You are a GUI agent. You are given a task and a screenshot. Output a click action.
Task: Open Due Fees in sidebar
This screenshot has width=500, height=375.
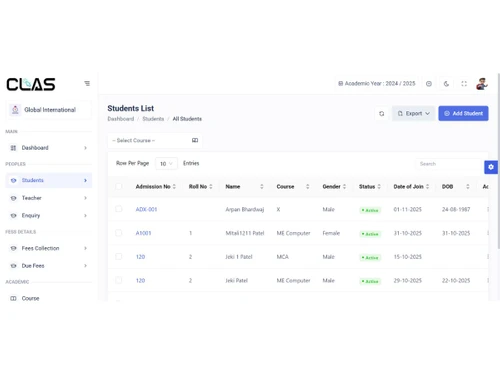click(x=49, y=266)
